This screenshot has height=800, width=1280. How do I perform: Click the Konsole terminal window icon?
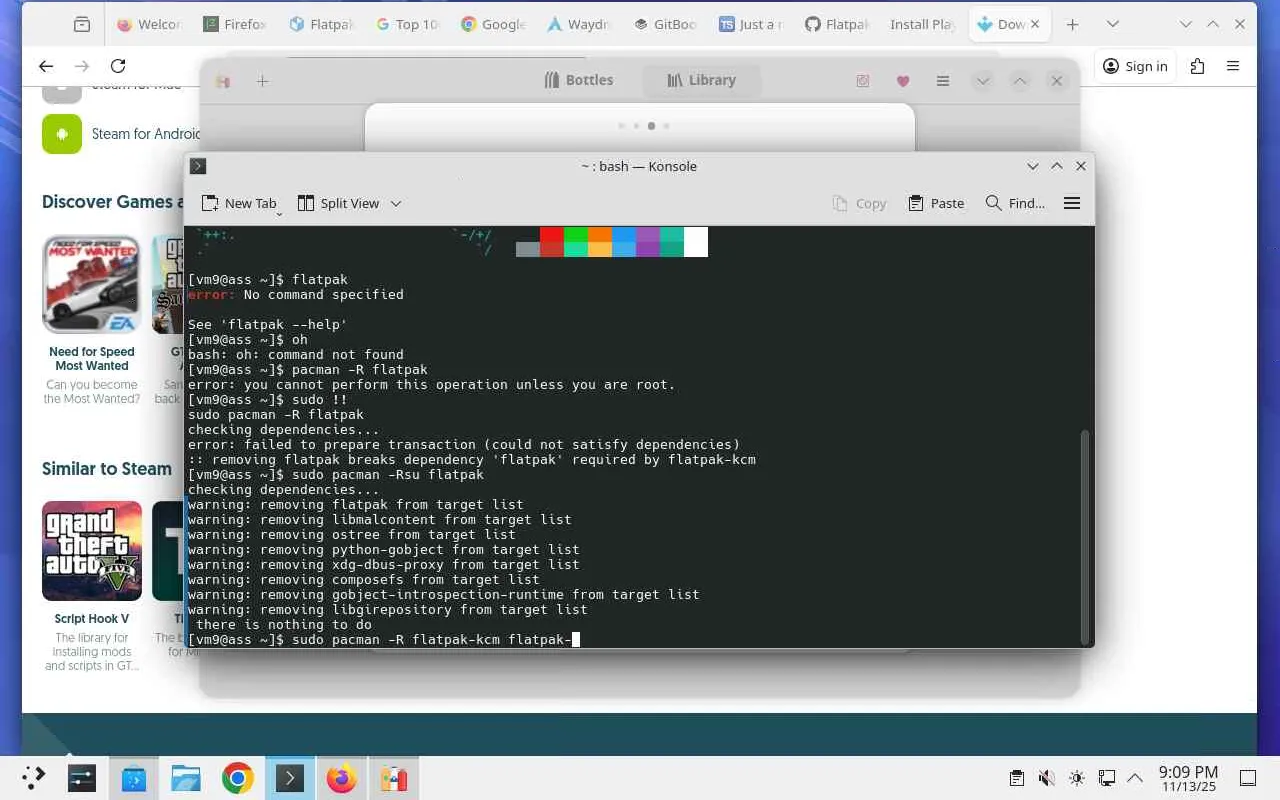click(198, 166)
